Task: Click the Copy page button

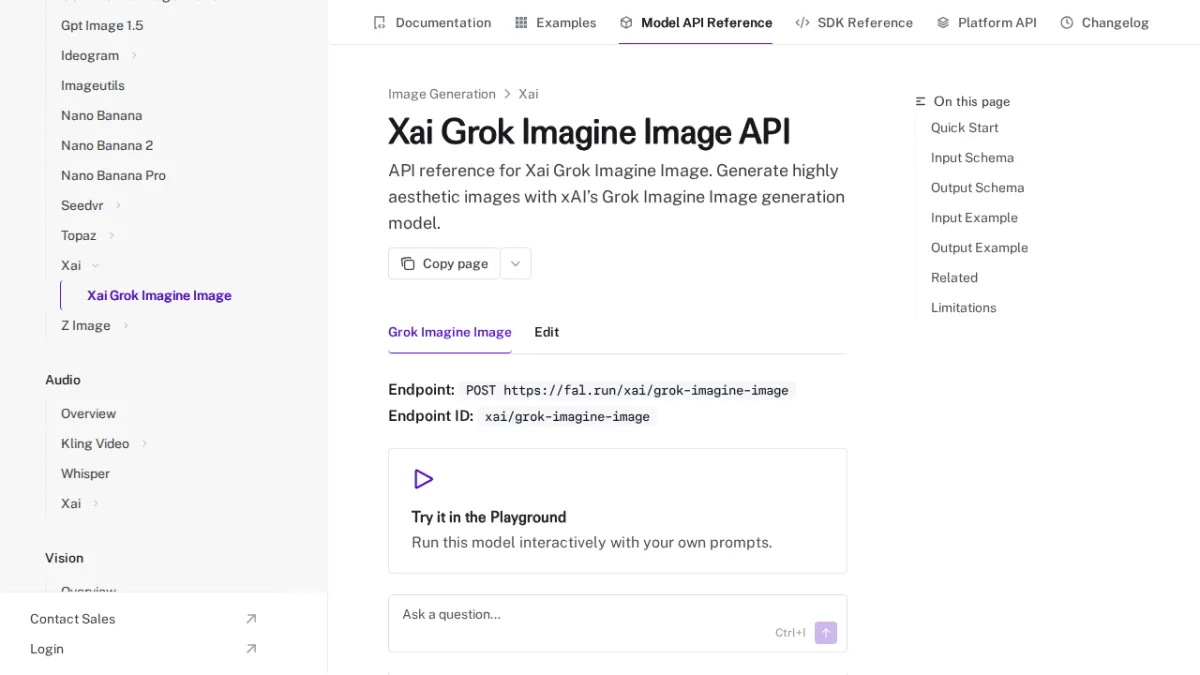Action: coord(444,264)
